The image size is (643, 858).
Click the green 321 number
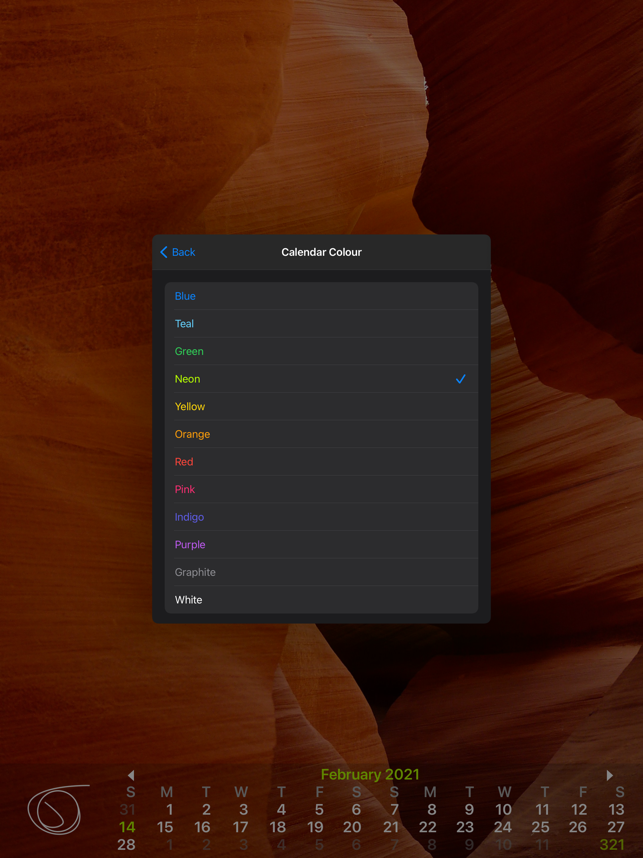[x=612, y=845]
